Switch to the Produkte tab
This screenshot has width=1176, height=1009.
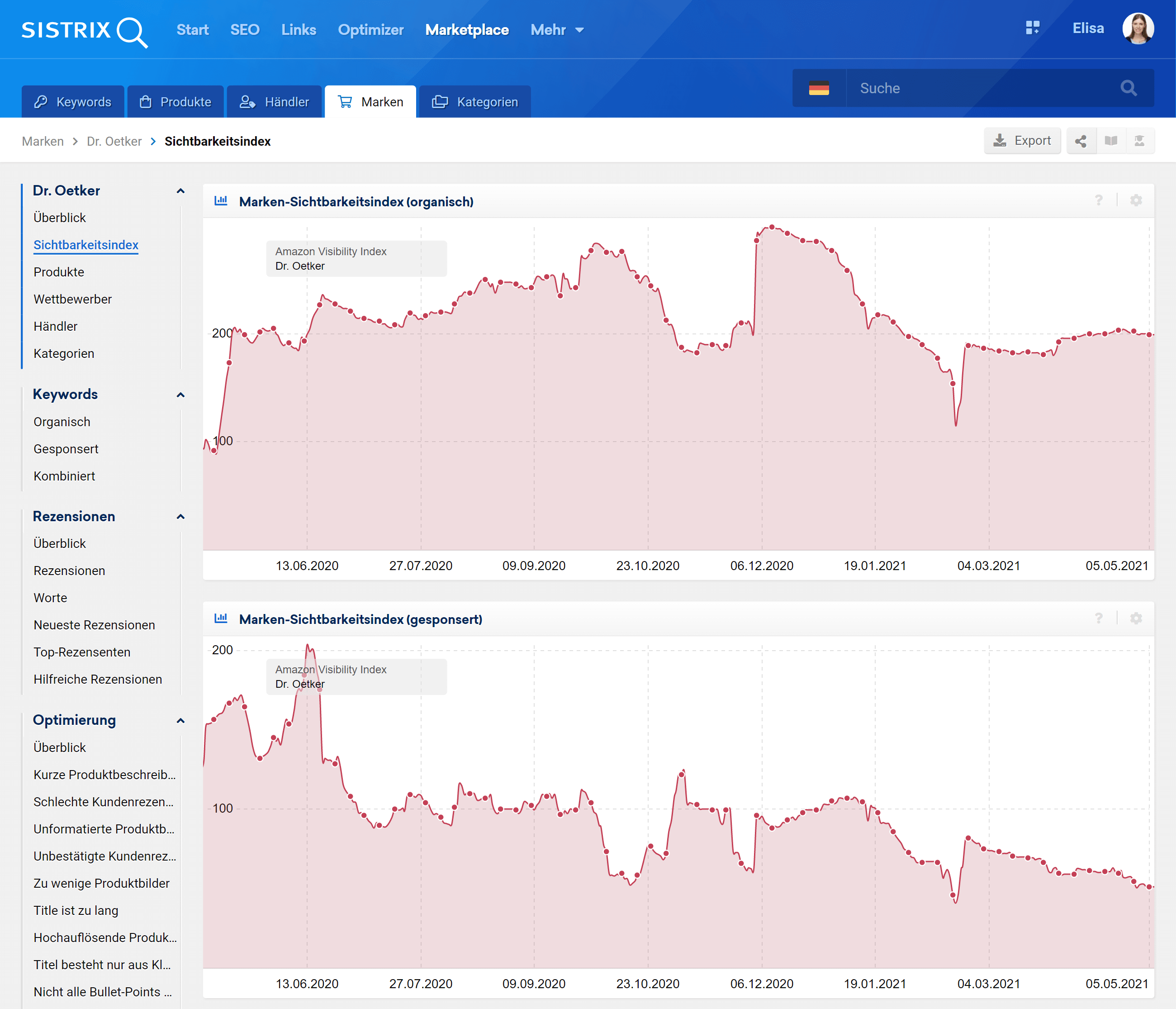pyautogui.click(x=175, y=102)
